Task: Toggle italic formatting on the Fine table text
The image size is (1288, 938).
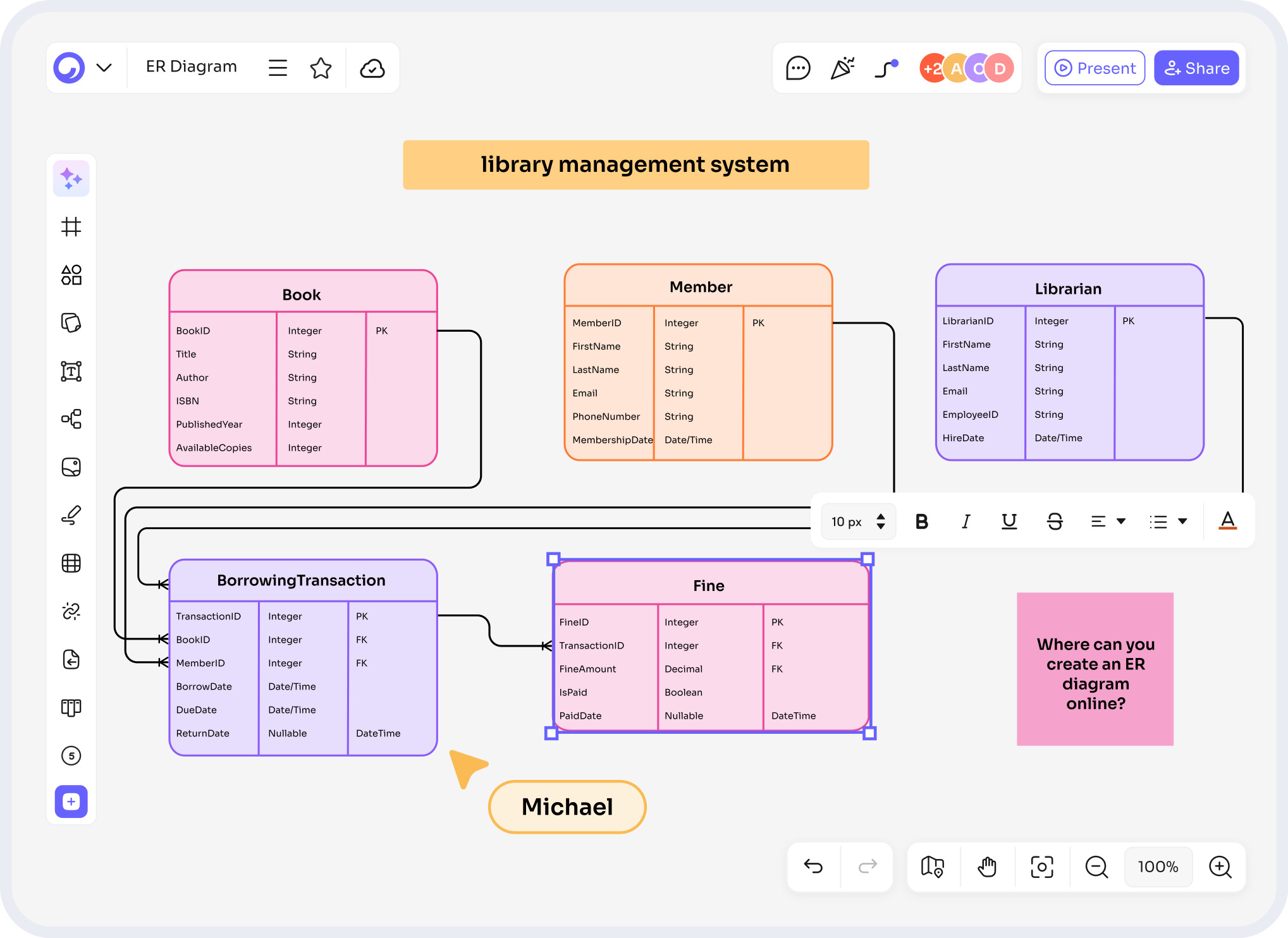Action: coord(966,521)
